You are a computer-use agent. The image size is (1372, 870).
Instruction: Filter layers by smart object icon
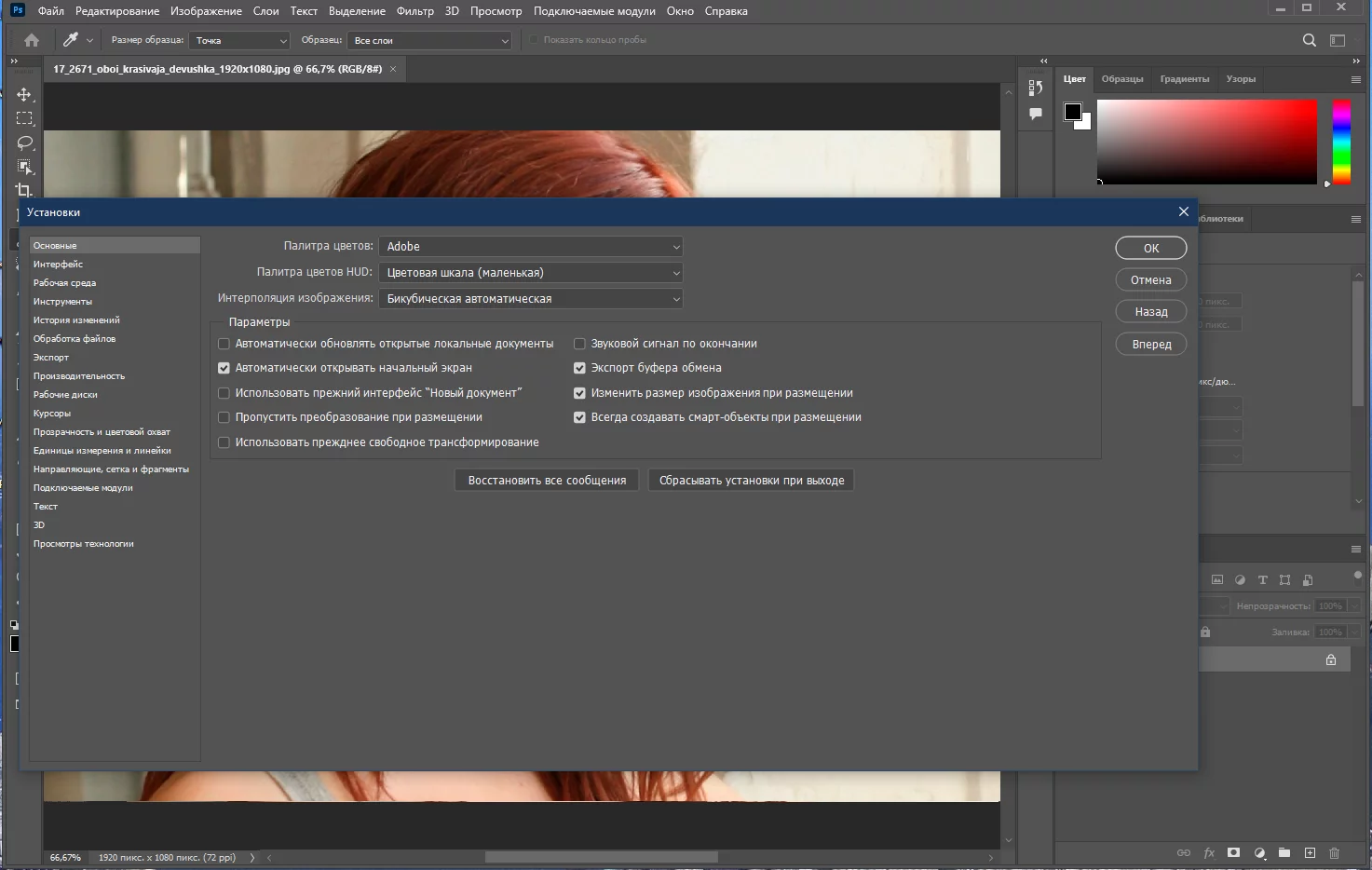(1308, 579)
